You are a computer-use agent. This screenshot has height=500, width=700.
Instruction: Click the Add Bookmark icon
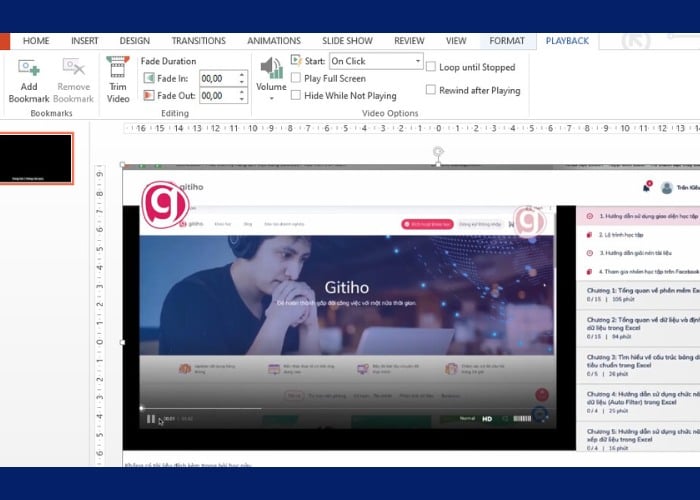(x=29, y=67)
